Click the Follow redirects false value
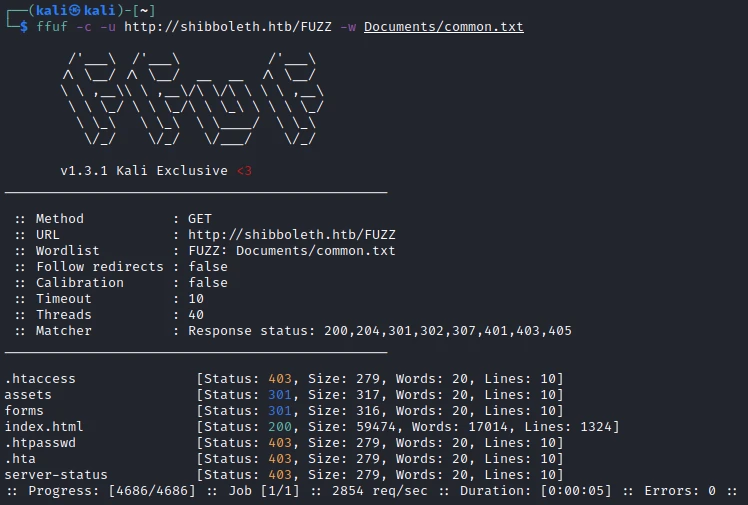The image size is (748, 505). [208, 267]
